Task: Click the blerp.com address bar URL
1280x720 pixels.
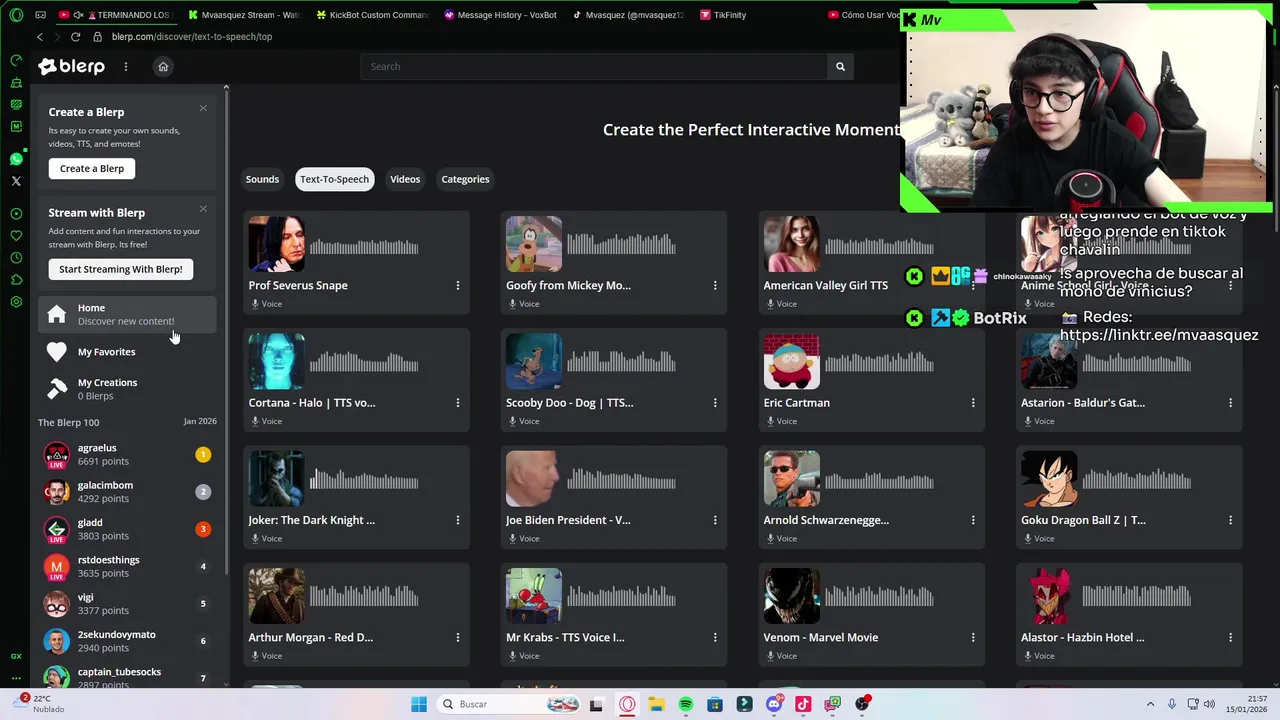Action: pyautogui.click(x=192, y=36)
